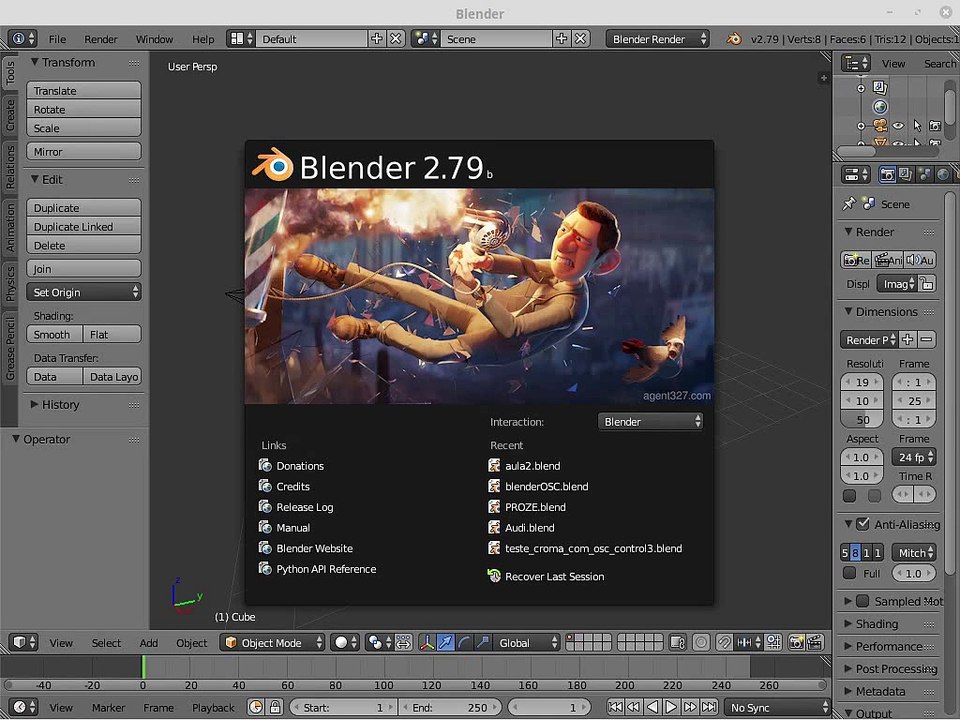Click the 3D View editor type cube icon
Image resolution: width=960 pixels, height=720 pixels.
click(x=24, y=642)
